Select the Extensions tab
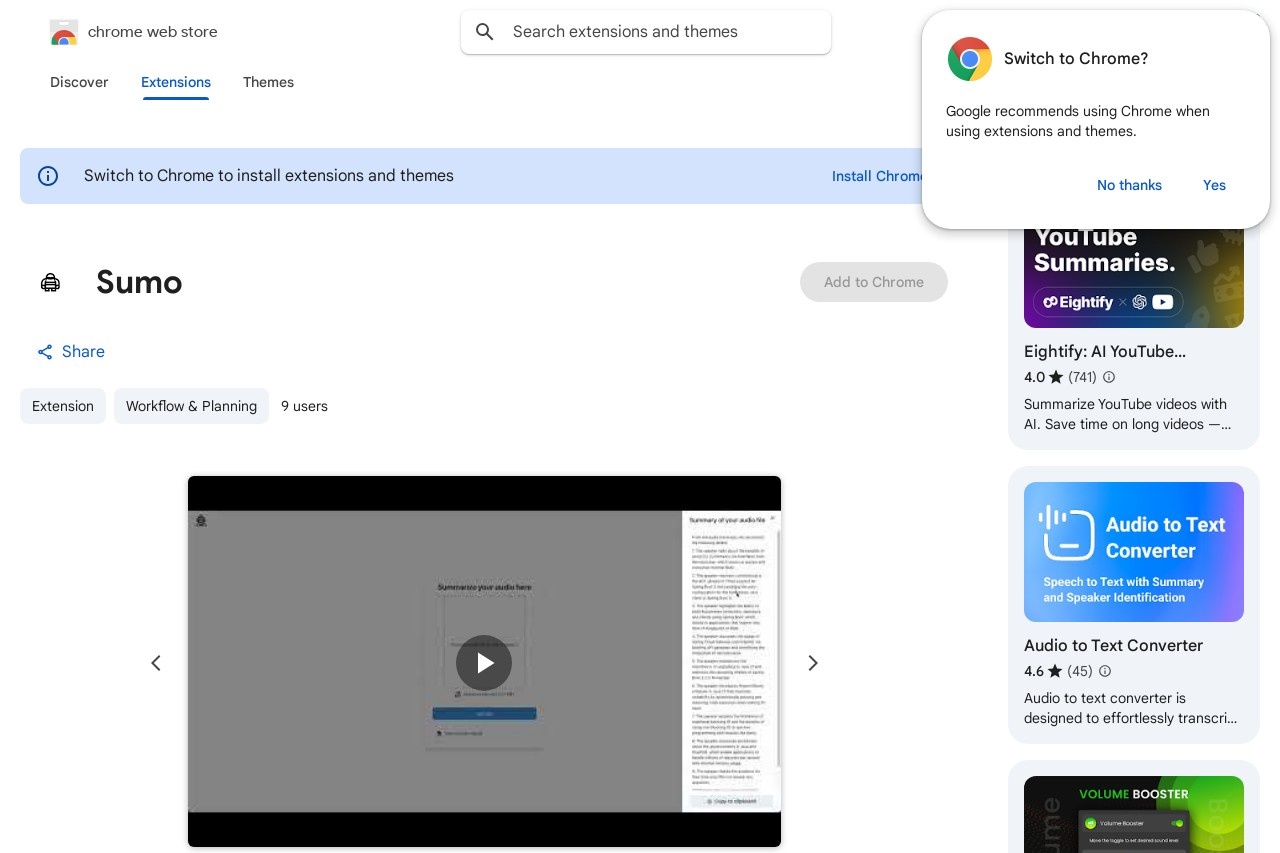Image resolution: width=1280 pixels, height=853 pixels. click(x=176, y=82)
